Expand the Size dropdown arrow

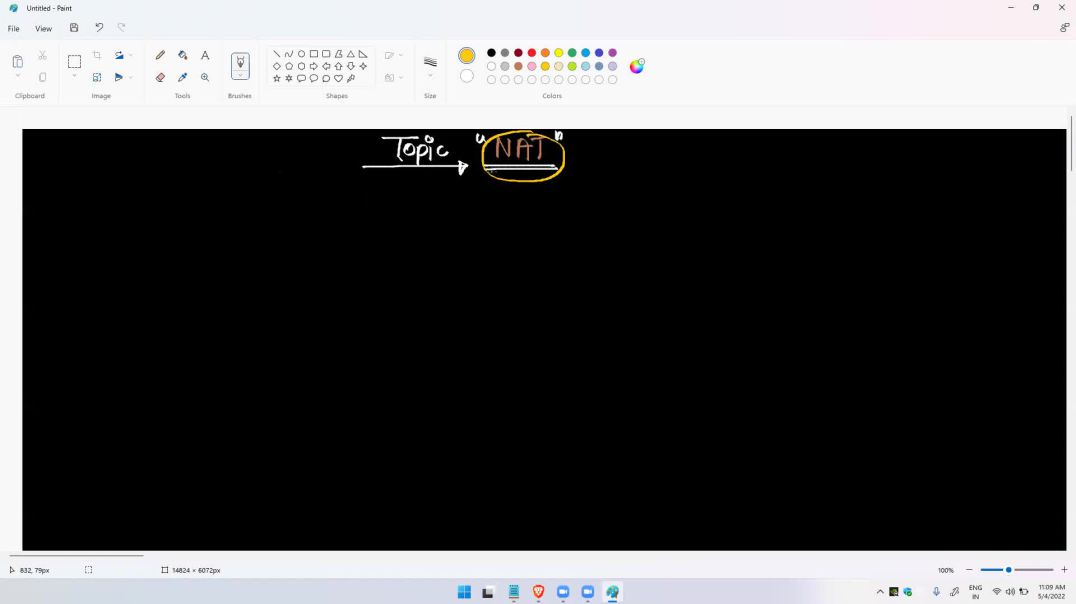[430, 76]
